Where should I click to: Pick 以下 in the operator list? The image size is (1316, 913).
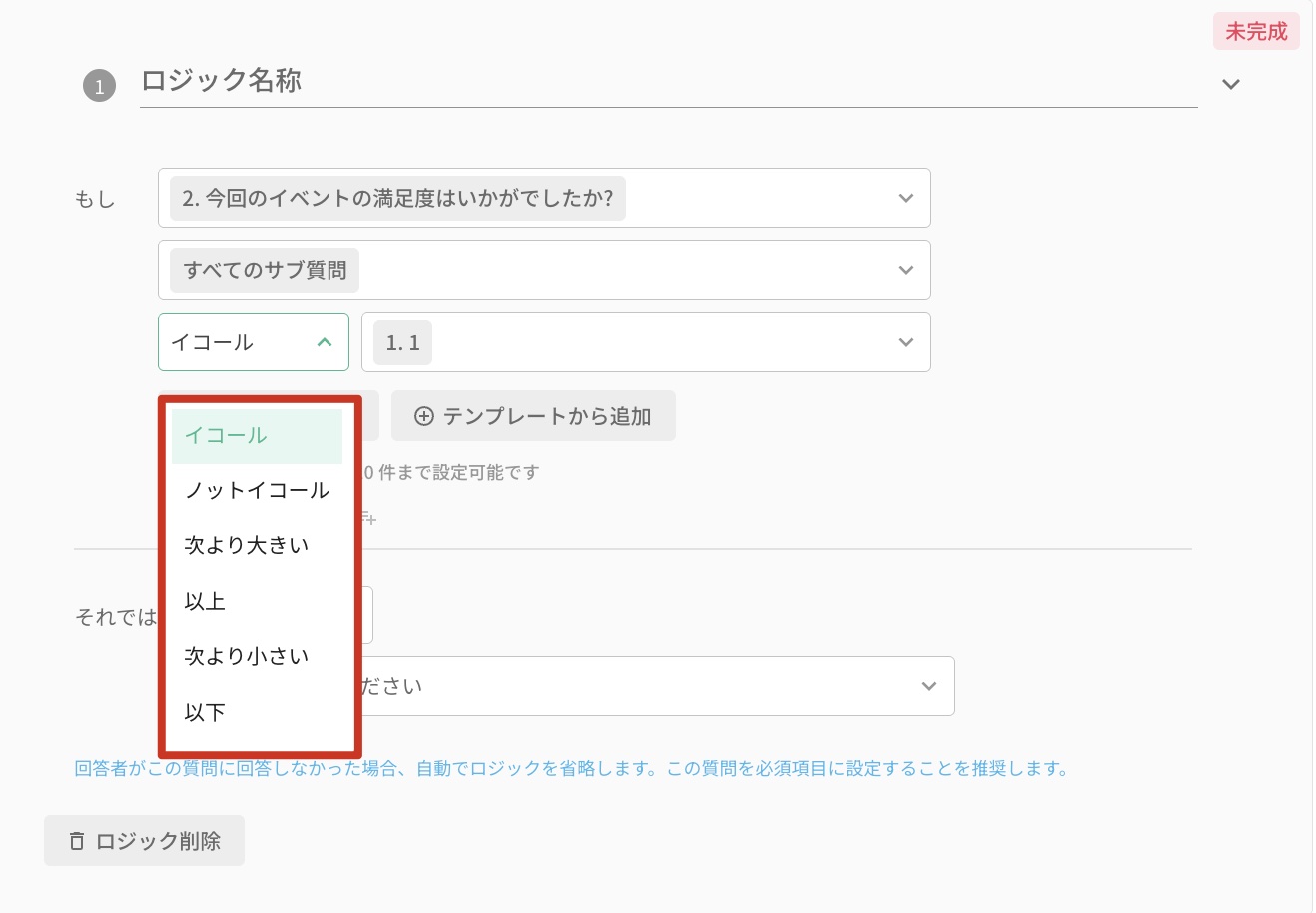tap(258, 712)
